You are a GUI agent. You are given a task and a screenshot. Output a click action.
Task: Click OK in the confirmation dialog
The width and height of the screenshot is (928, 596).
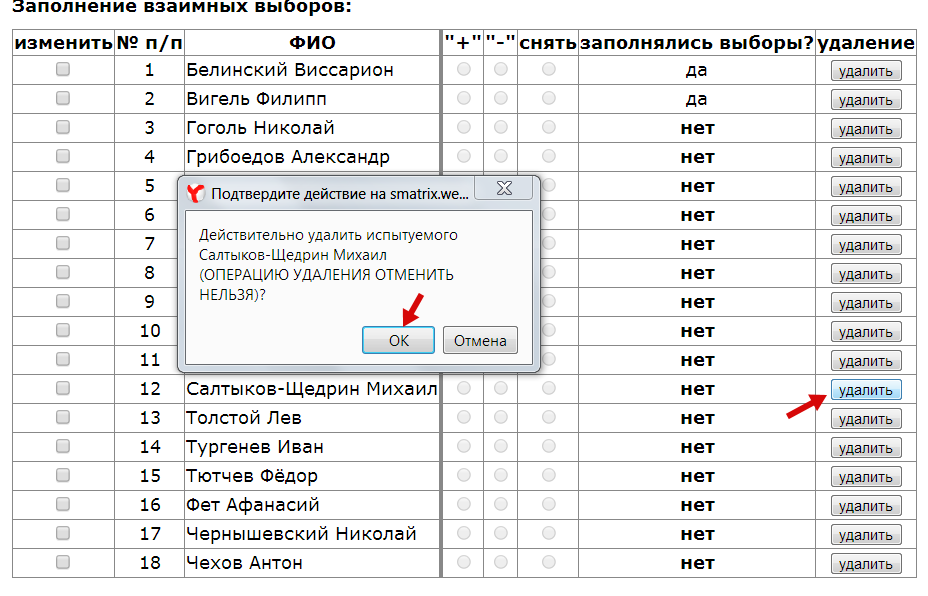(x=398, y=340)
